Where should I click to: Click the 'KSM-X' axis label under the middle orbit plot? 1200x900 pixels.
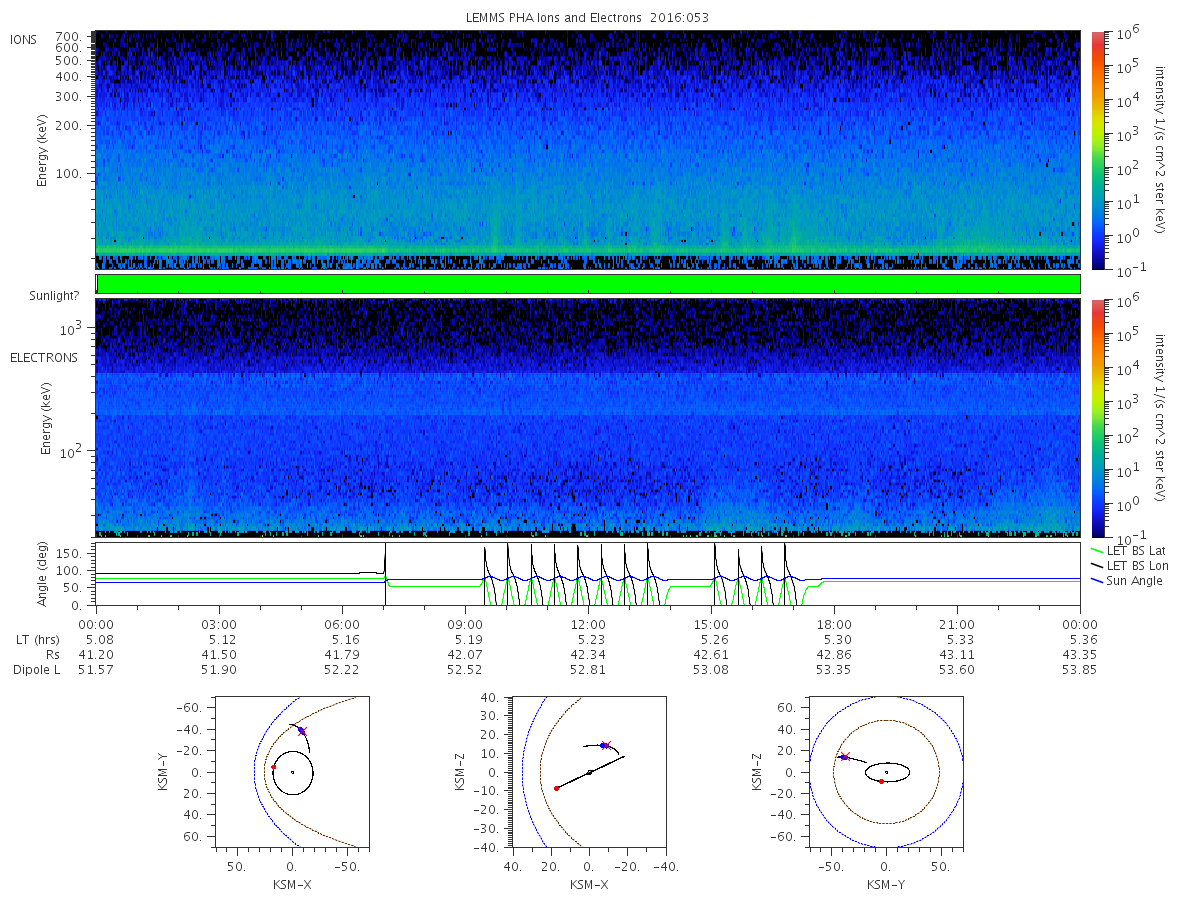pos(589,883)
